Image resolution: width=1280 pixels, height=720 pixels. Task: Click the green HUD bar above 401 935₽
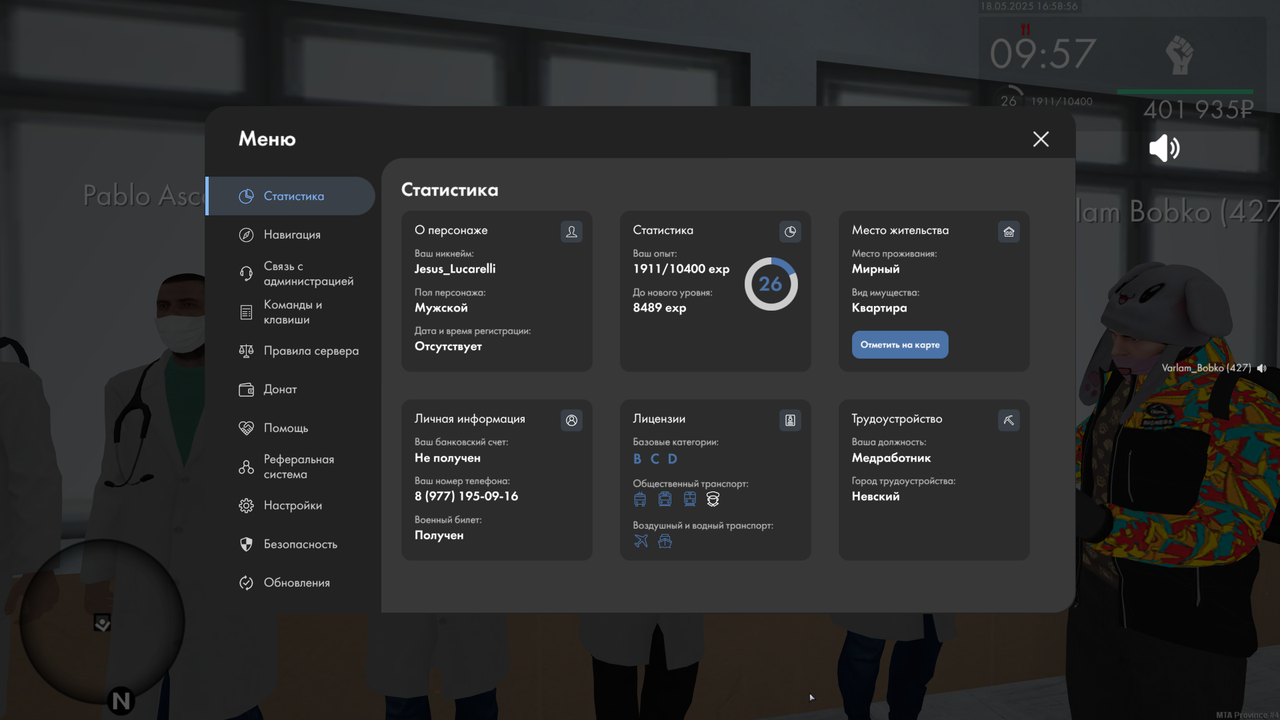(x=1185, y=92)
